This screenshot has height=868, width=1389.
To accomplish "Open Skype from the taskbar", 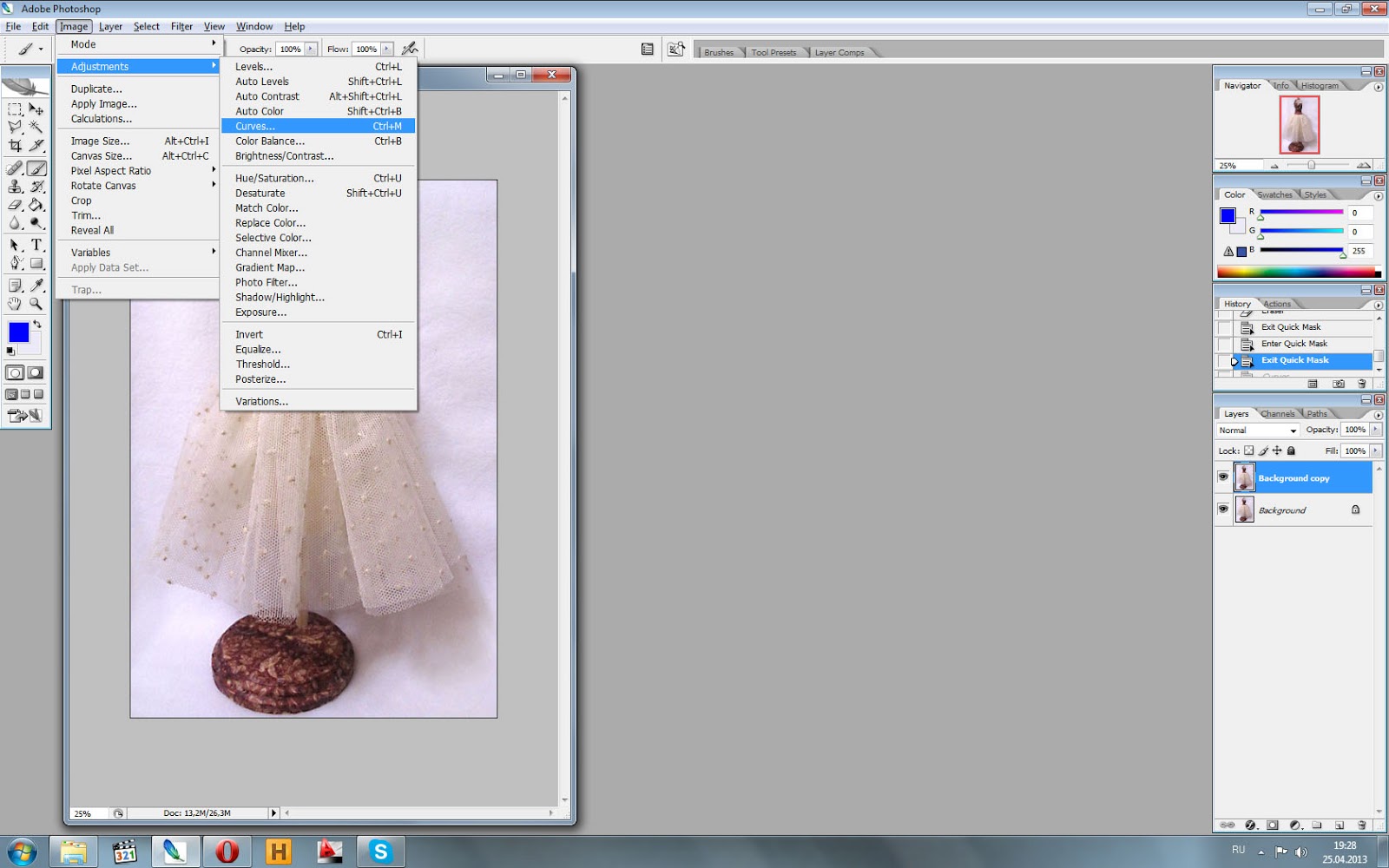I will 380,852.
